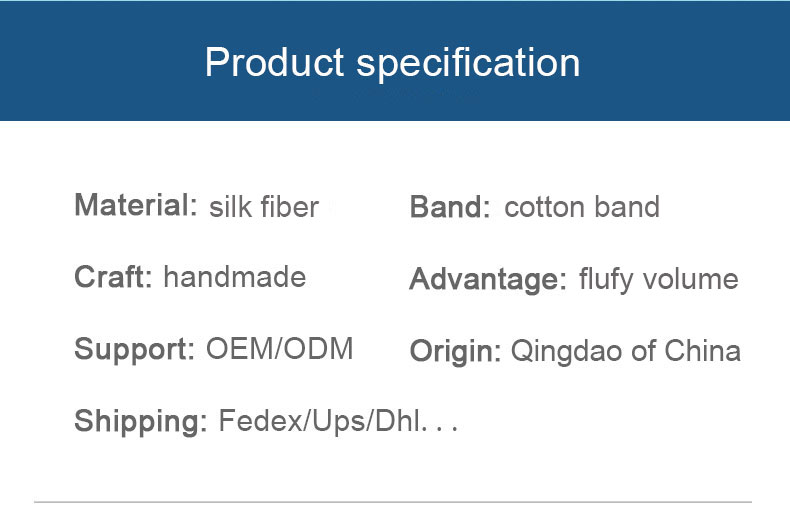Select the Shipping label
Screen dimensions: 790x516
pyautogui.click(x=141, y=421)
